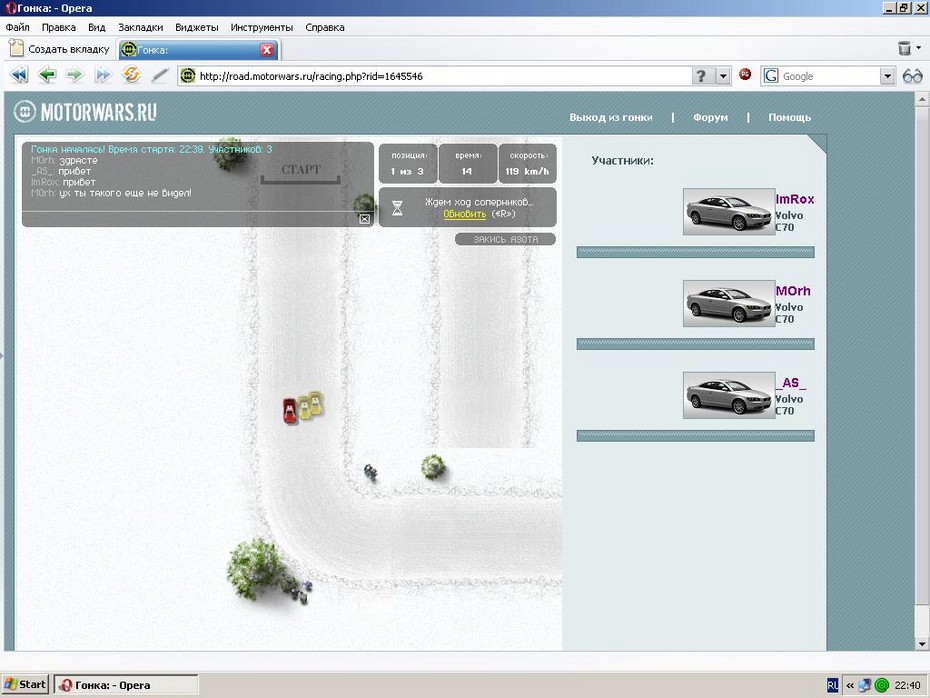The image size is (930, 698).
Task: Open the Правка menu
Action: click(x=59, y=27)
